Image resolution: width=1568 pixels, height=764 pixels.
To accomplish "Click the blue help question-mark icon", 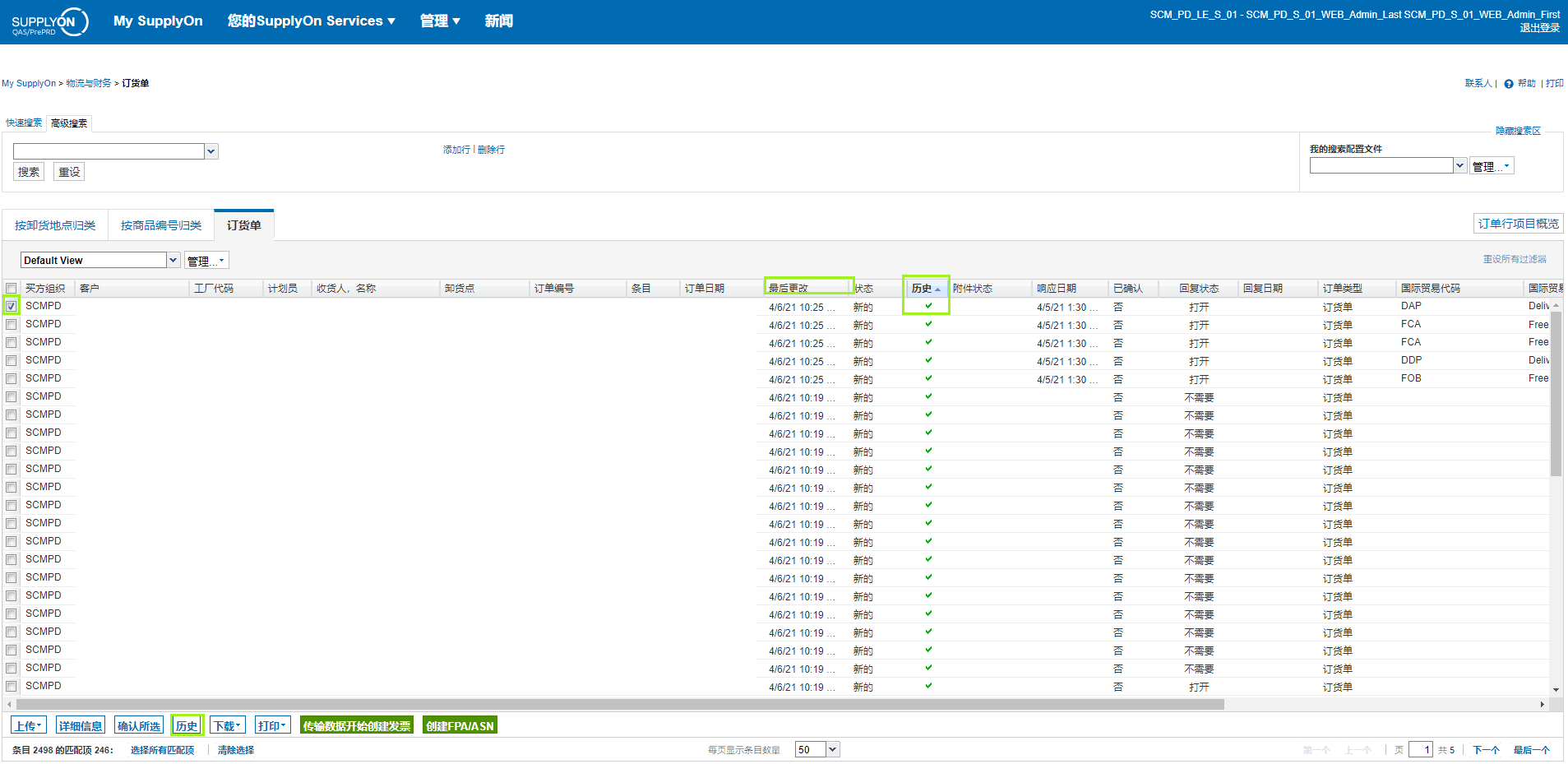I will click(1509, 84).
